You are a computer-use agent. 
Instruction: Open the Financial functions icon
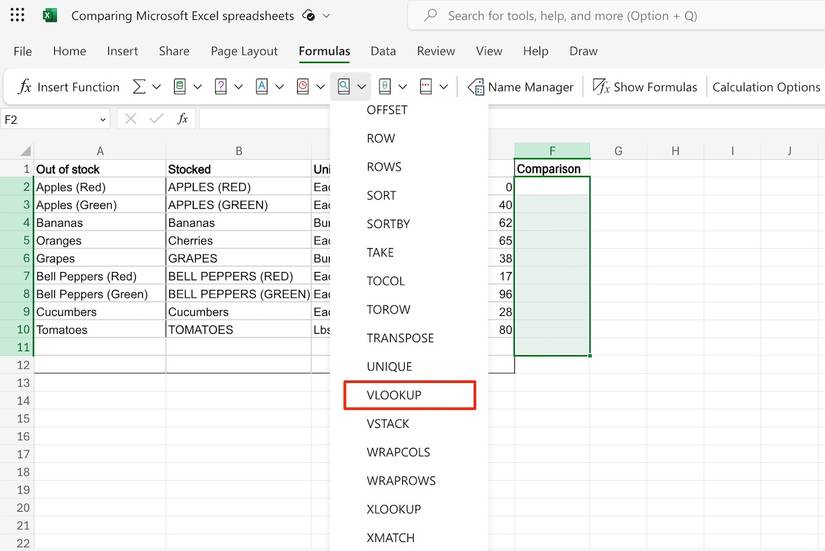180,87
